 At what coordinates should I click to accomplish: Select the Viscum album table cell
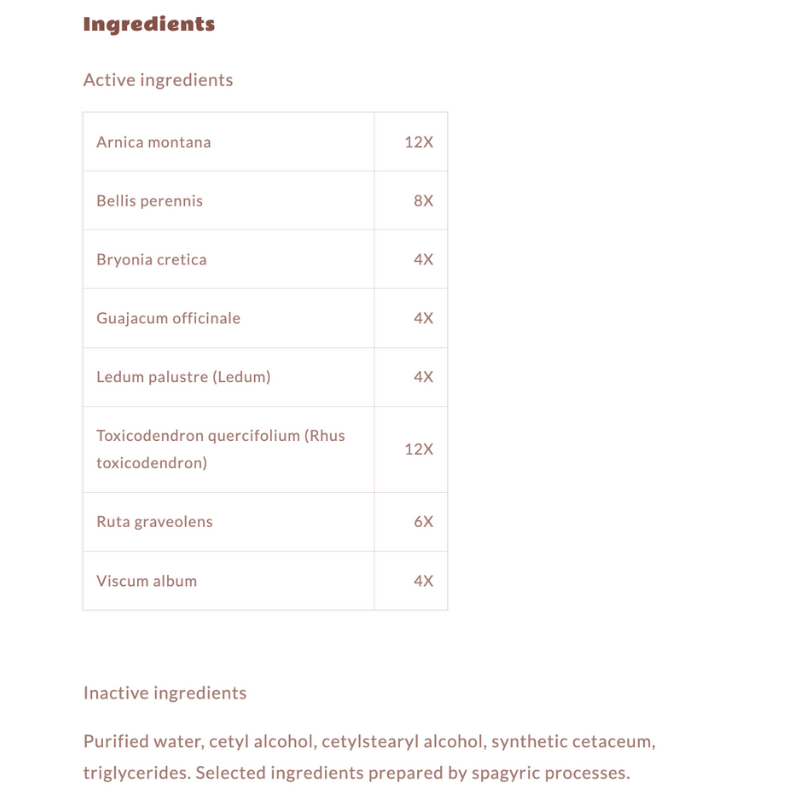[147, 581]
